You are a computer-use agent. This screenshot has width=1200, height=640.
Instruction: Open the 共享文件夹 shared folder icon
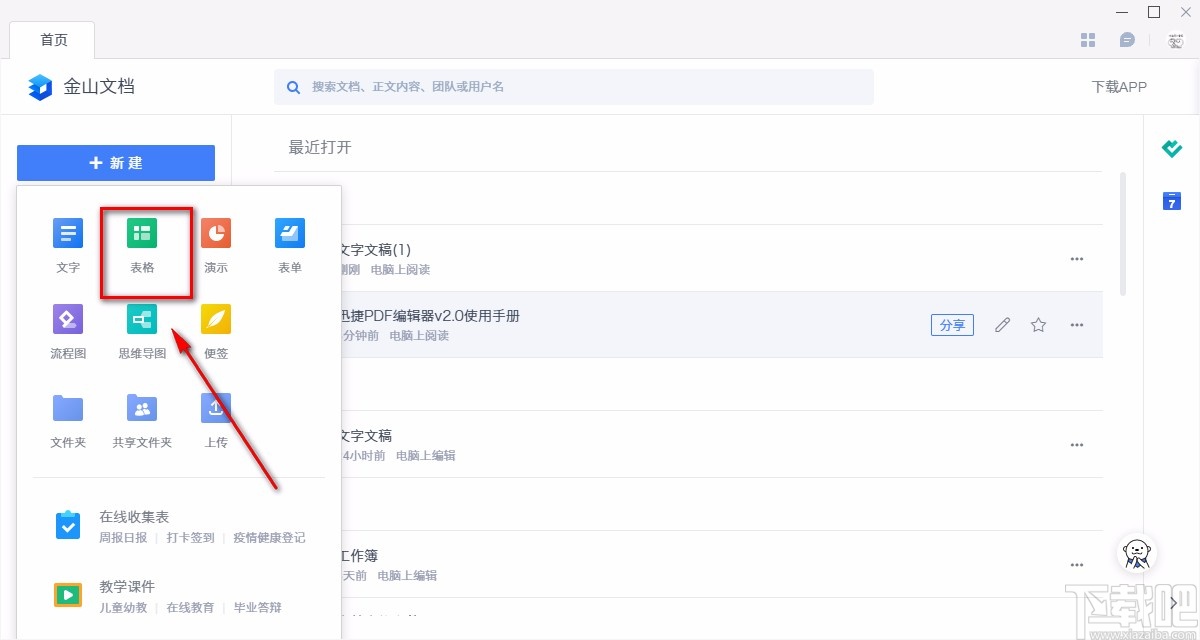pos(141,420)
